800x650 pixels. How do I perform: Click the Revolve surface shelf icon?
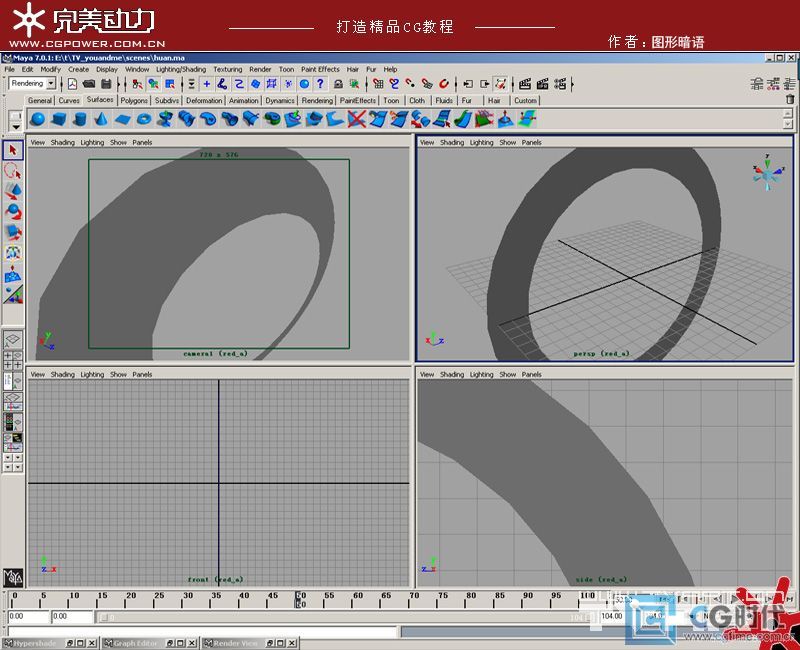[x=165, y=119]
